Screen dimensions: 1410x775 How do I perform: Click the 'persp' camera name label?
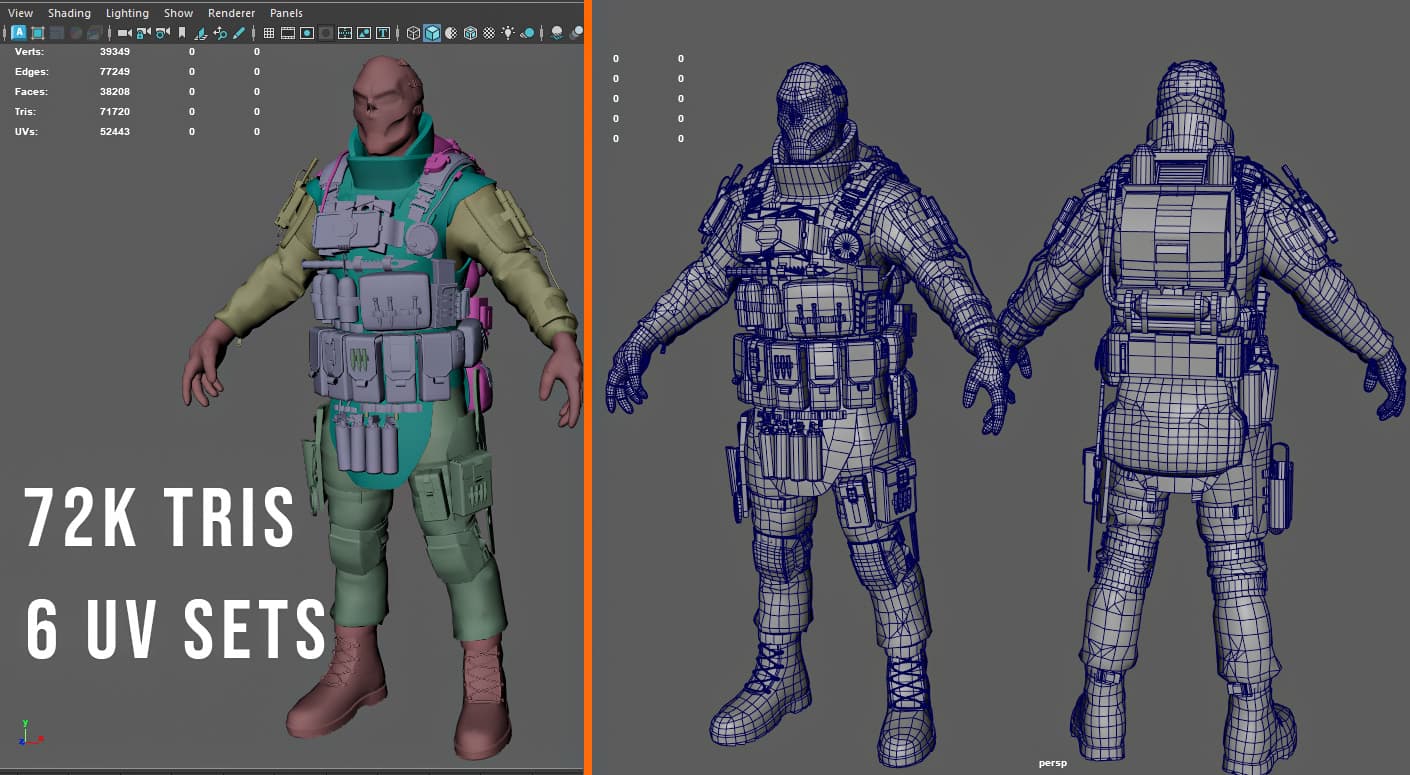[x=1052, y=763]
